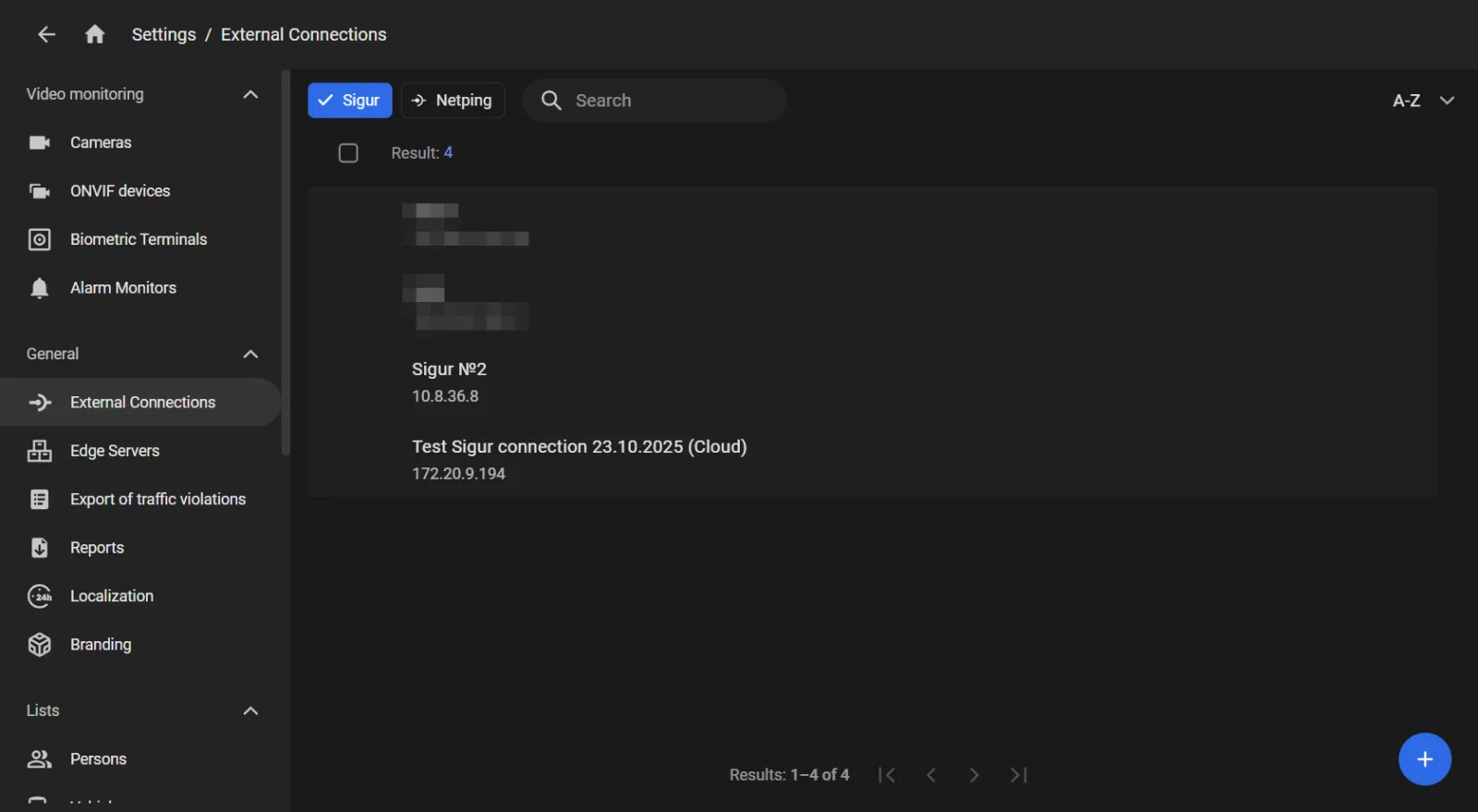
Task: Toggle the Netping filter chip
Action: click(453, 101)
